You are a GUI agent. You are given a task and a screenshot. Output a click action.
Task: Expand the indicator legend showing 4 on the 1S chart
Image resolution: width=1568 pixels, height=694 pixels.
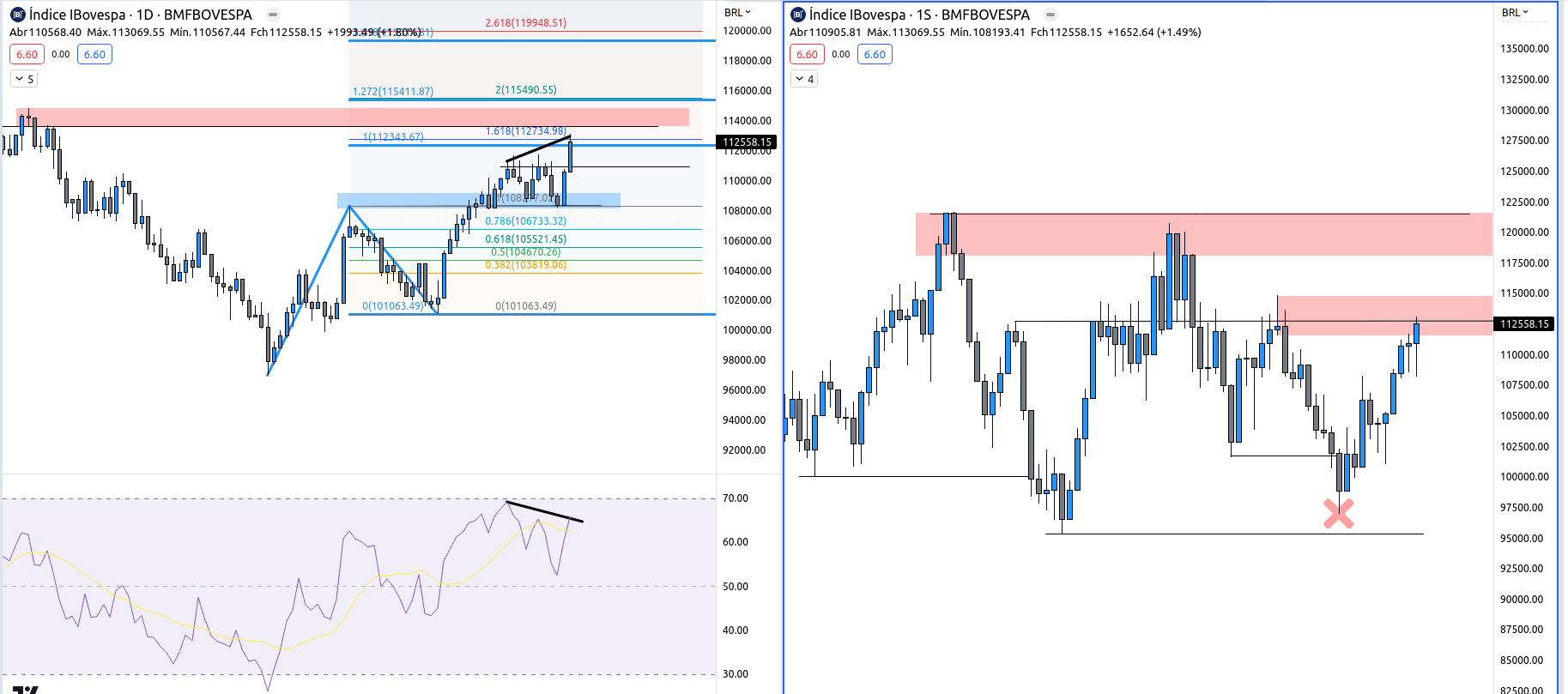click(804, 79)
